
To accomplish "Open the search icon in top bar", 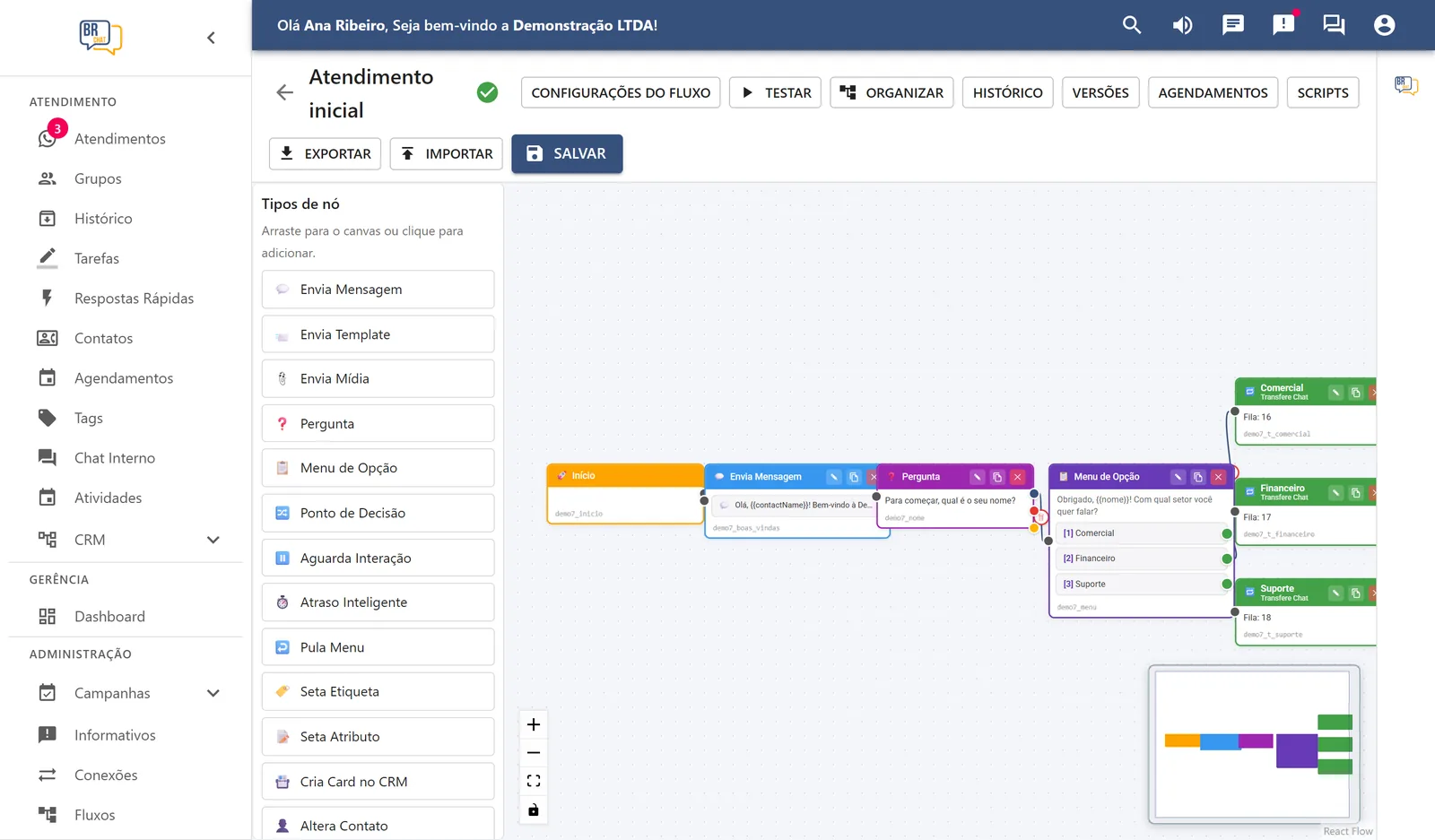I will point(1132,25).
